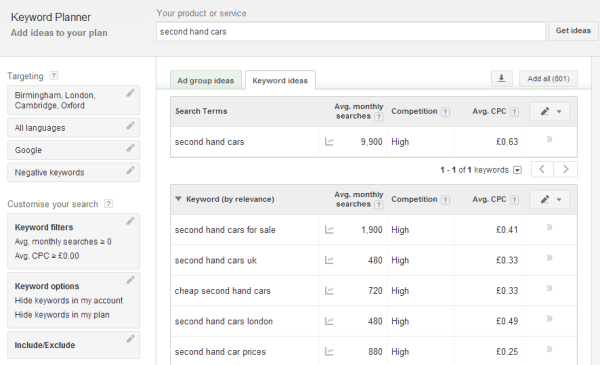Edit Include/Exclude using pencil icon
The width and height of the screenshot is (600, 365).
pos(130,339)
